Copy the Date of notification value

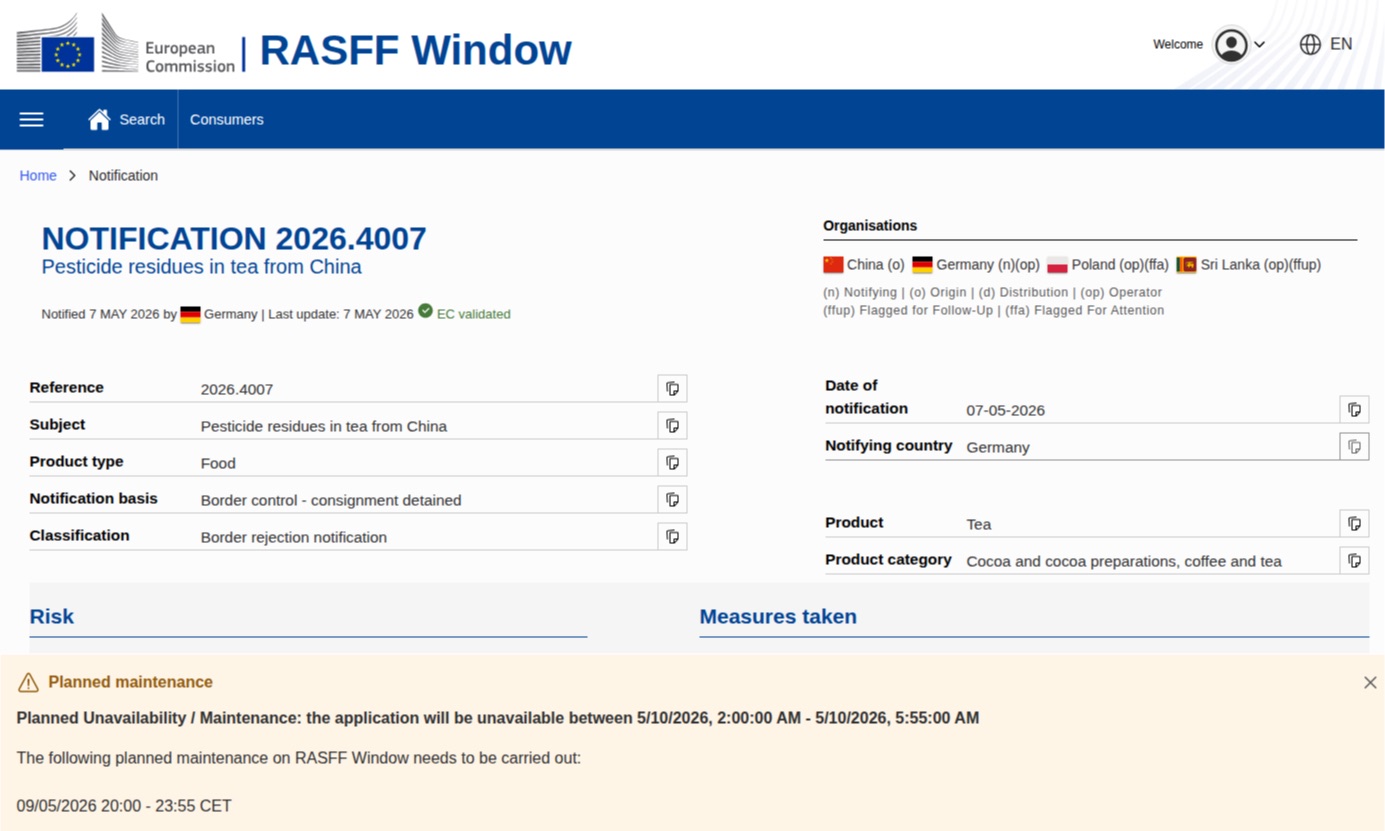(1354, 410)
